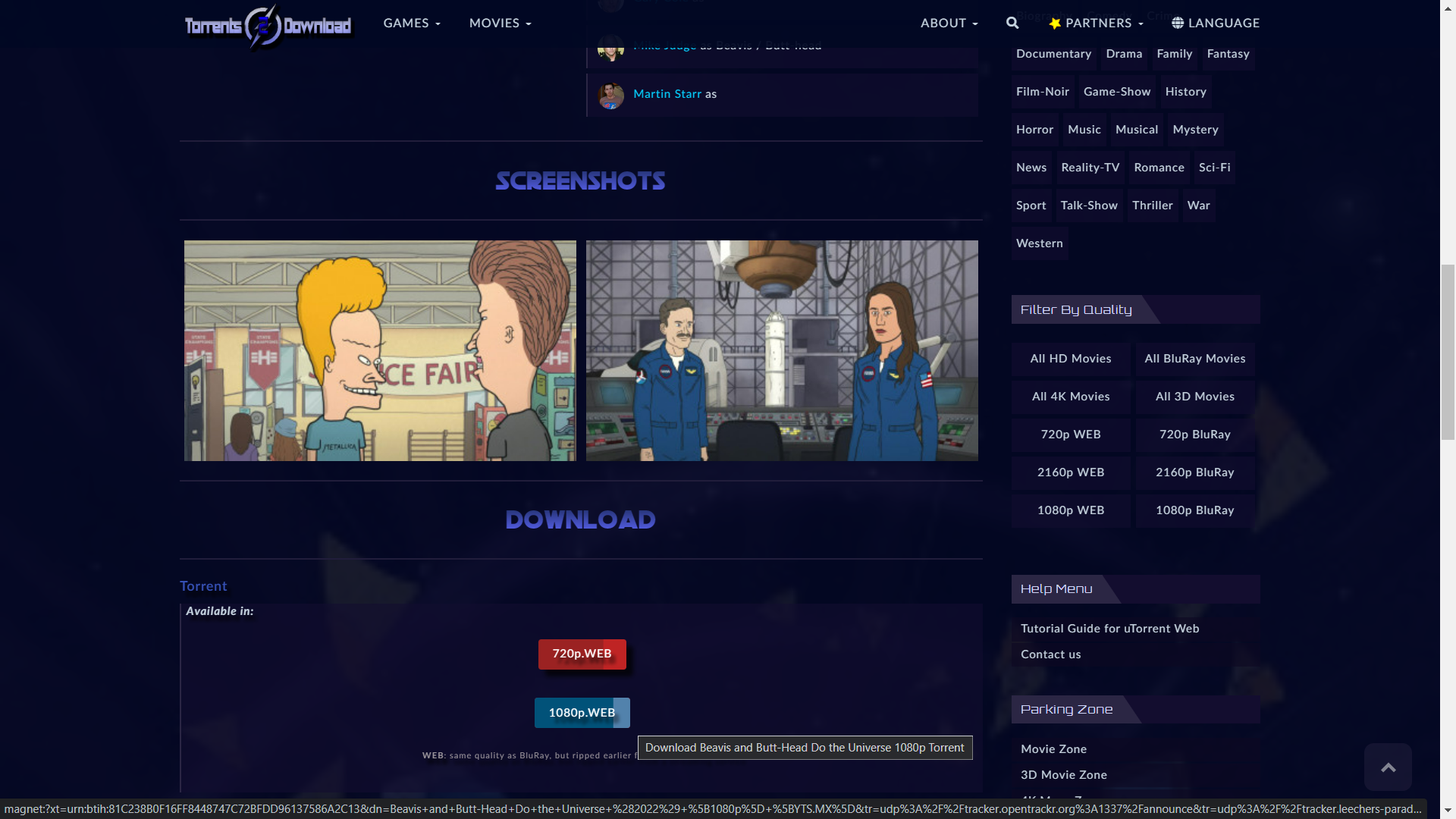Filter by 2160p WEB quality
1456x819 pixels.
pos(1071,472)
